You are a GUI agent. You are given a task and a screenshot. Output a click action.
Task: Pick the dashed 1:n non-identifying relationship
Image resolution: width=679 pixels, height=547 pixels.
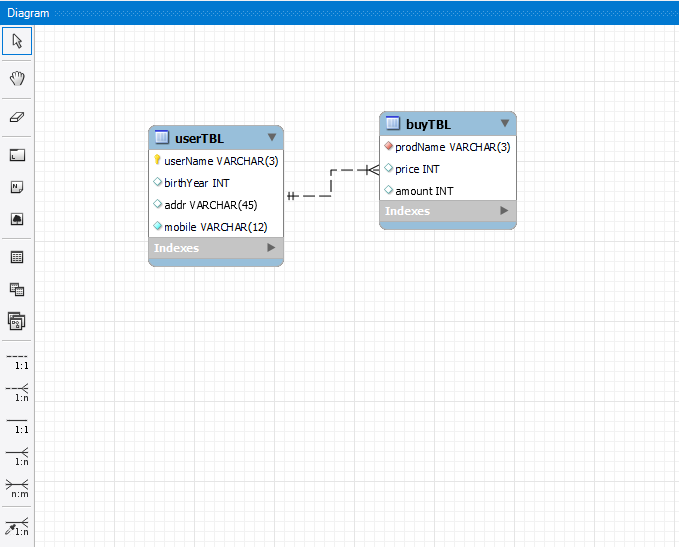click(17, 392)
